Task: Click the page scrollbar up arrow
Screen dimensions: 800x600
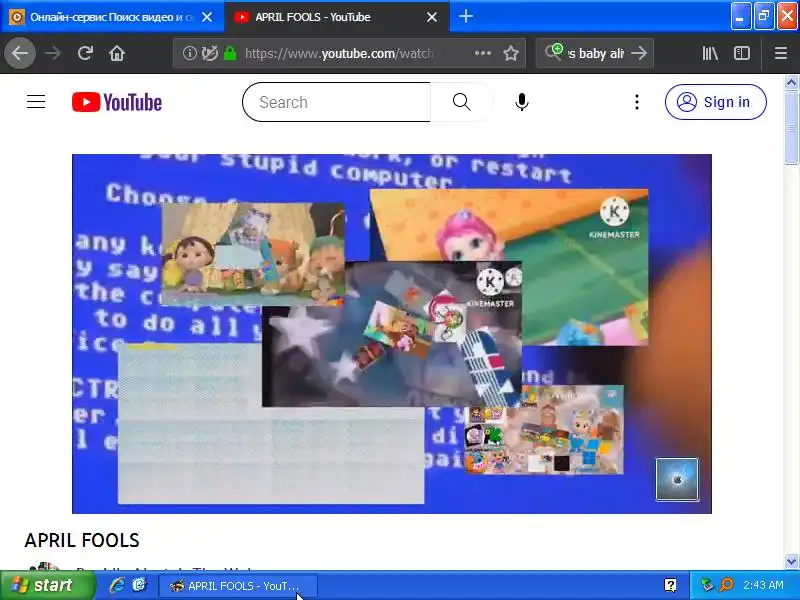Action: 791,82
